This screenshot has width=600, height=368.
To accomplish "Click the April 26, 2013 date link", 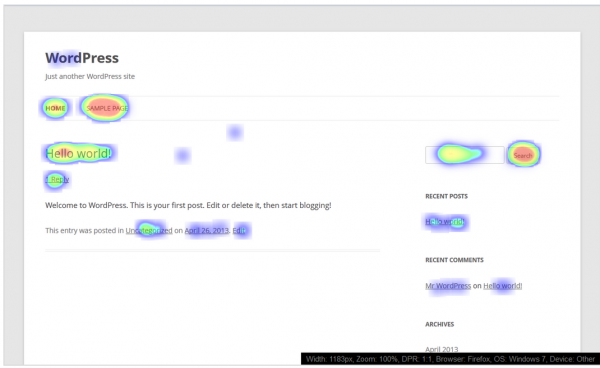I will (207, 230).
